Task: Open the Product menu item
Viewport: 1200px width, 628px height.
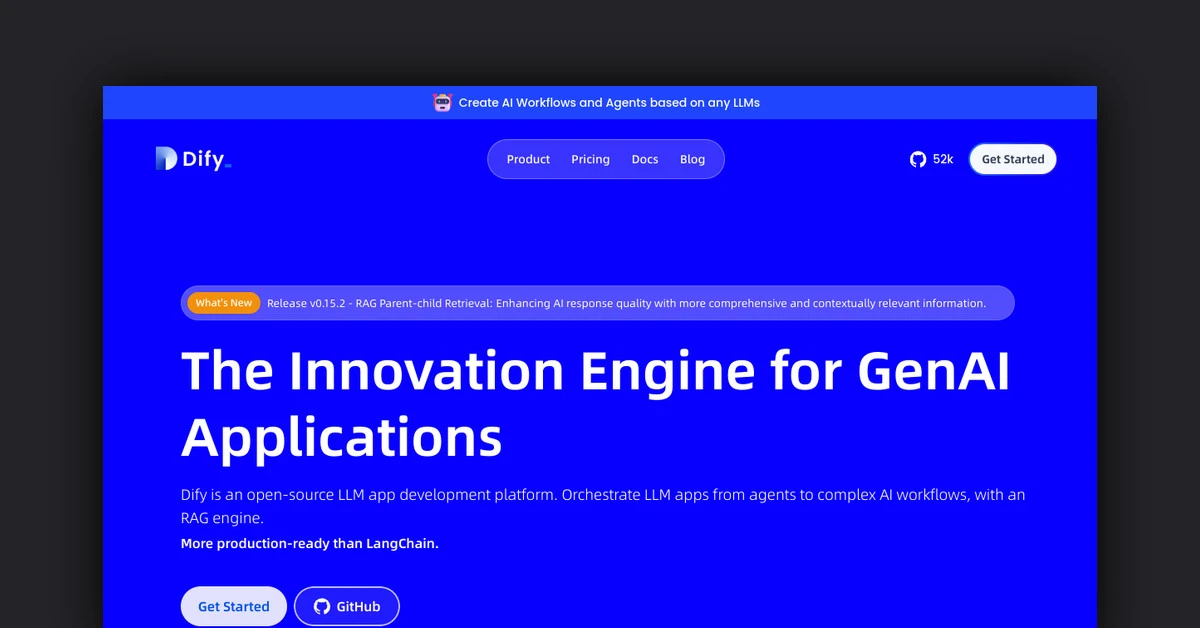Action: pyautogui.click(x=528, y=159)
